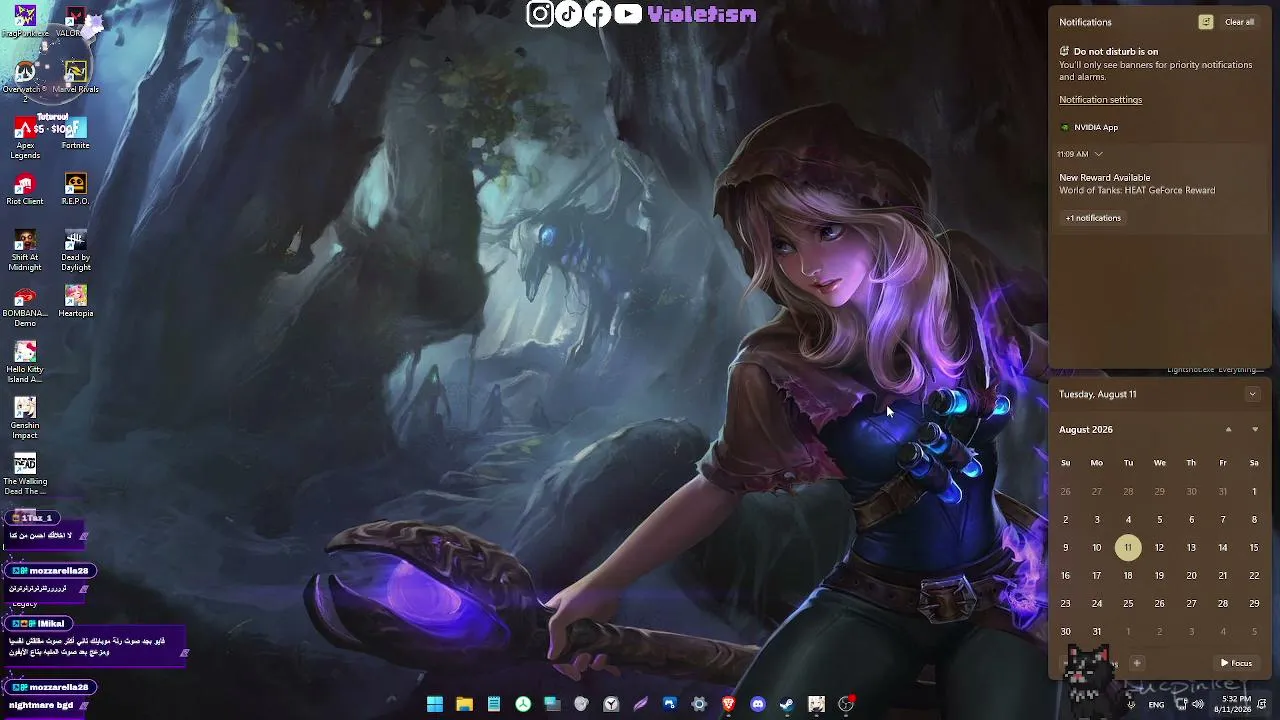Screen dimensions: 1280x720
Task: Select The Walking Dead desktop shortcut
Action: coord(25,474)
